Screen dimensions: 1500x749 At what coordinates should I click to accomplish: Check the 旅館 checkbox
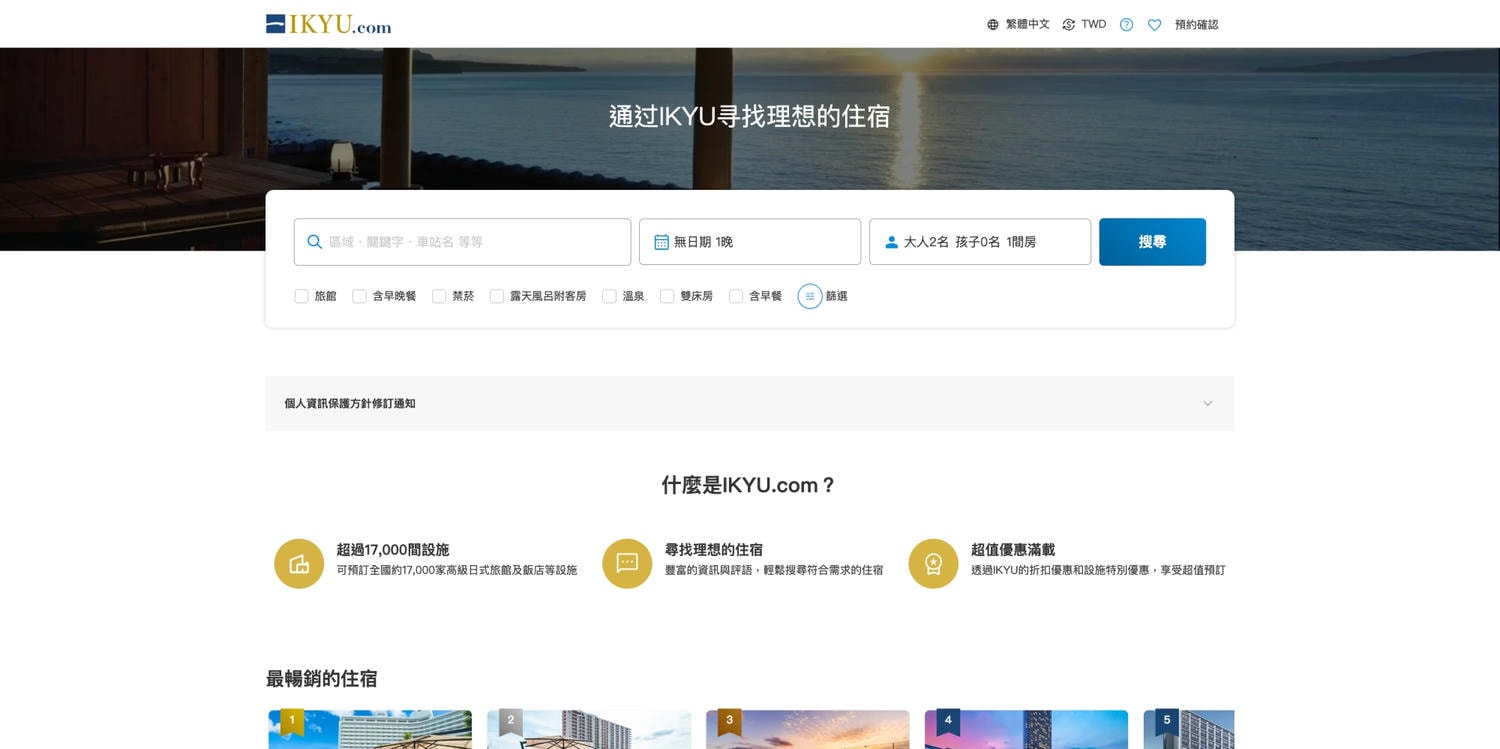click(x=301, y=296)
